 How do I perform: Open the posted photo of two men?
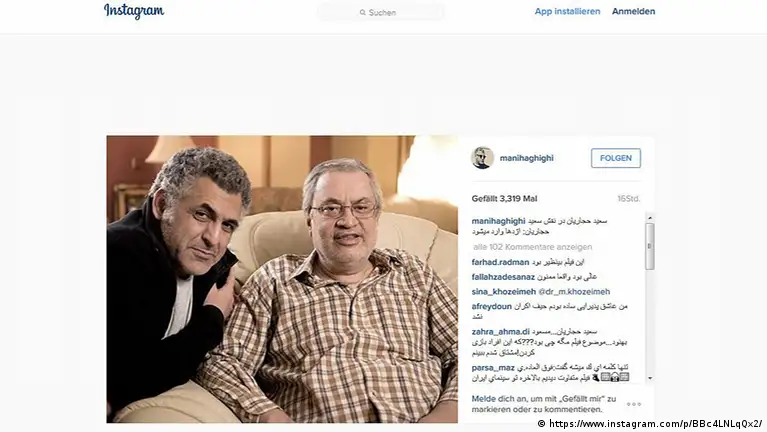(x=282, y=279)
